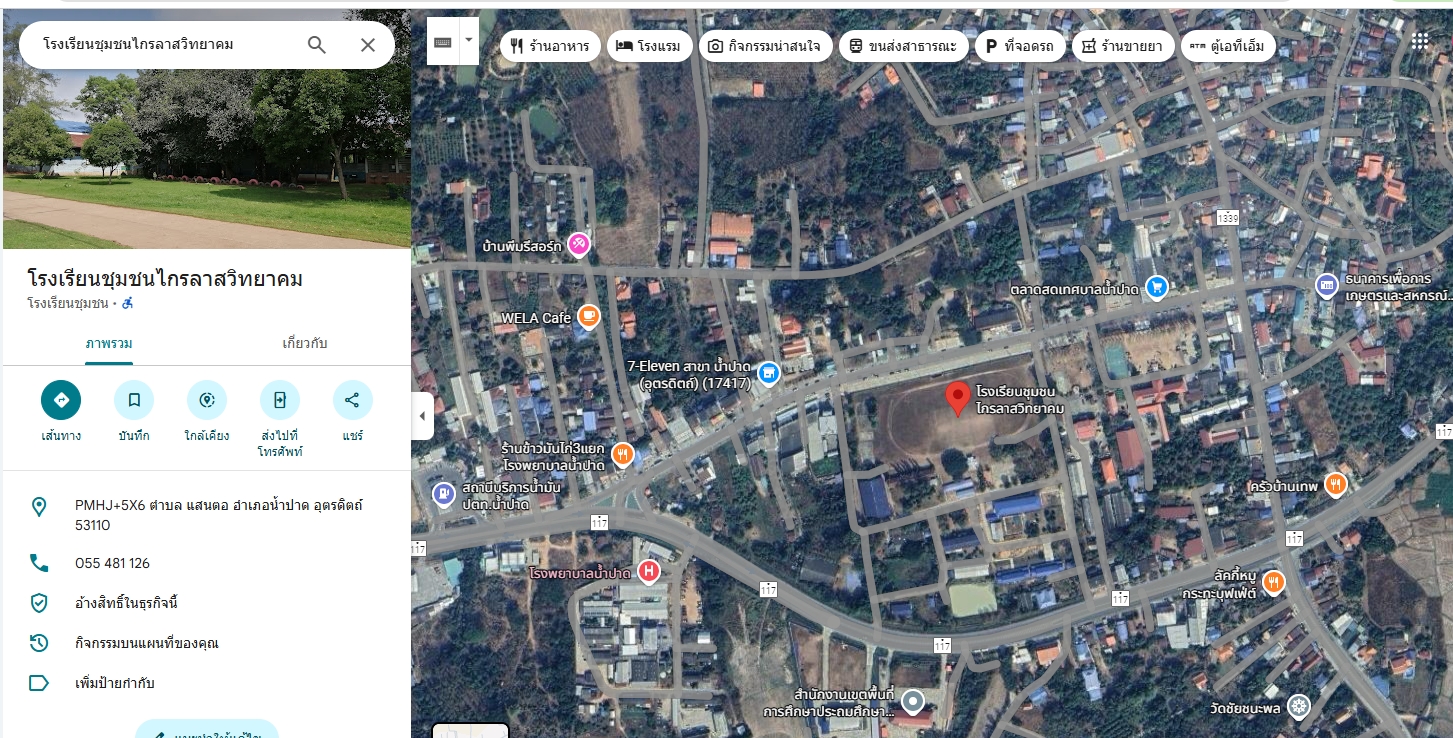Image resolution: width=1453 pixels, height=738 pixels.
Task: Filter map by ร้านอาหาร chip
Action: click(550, 46)
